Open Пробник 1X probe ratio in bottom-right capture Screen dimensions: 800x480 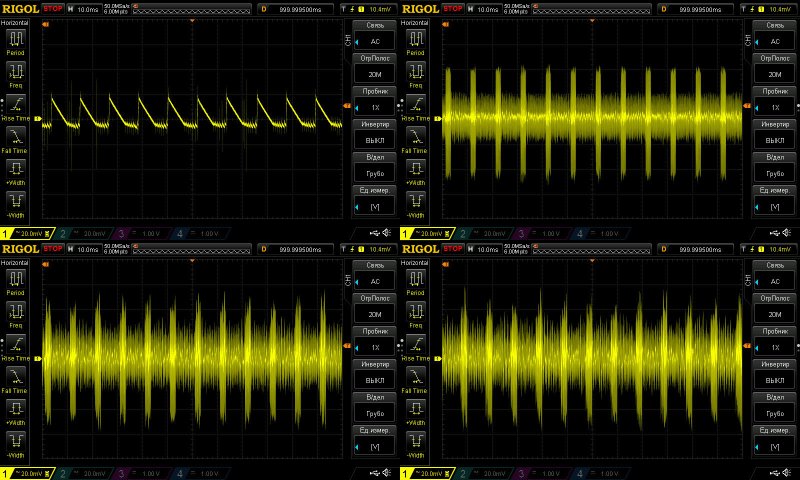[775, 340]
